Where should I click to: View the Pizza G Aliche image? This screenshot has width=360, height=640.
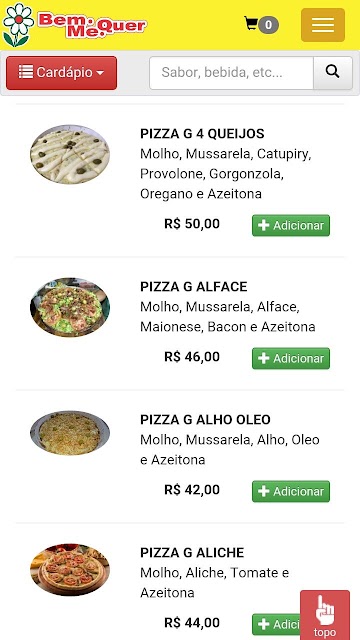(x=70, y=570)
